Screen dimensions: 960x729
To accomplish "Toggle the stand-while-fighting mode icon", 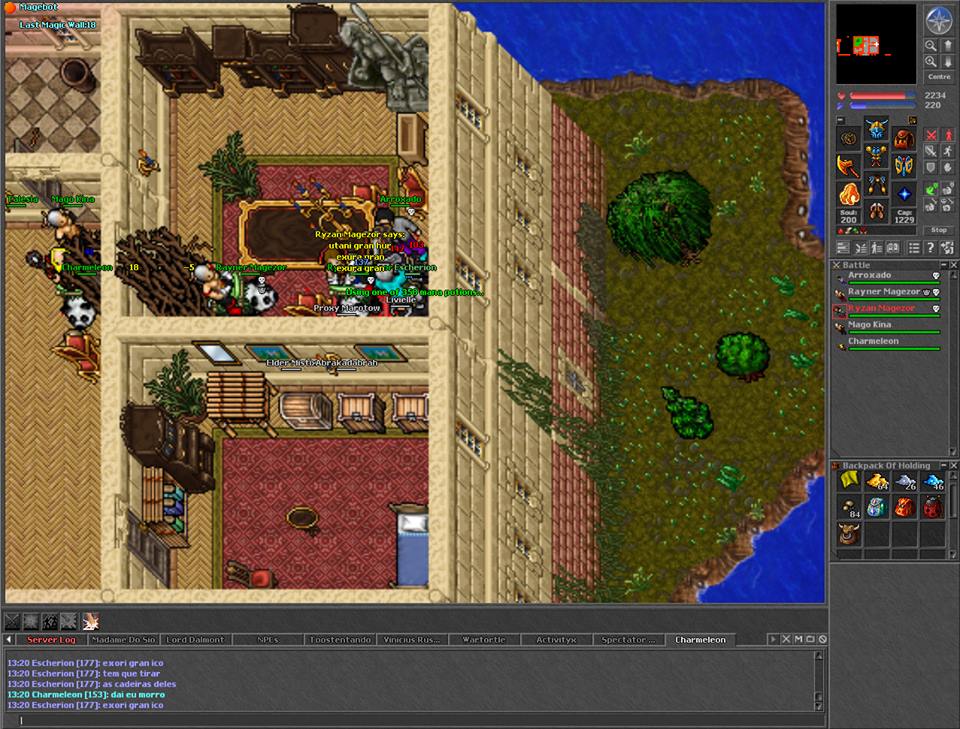I will [x=948, y=167].
